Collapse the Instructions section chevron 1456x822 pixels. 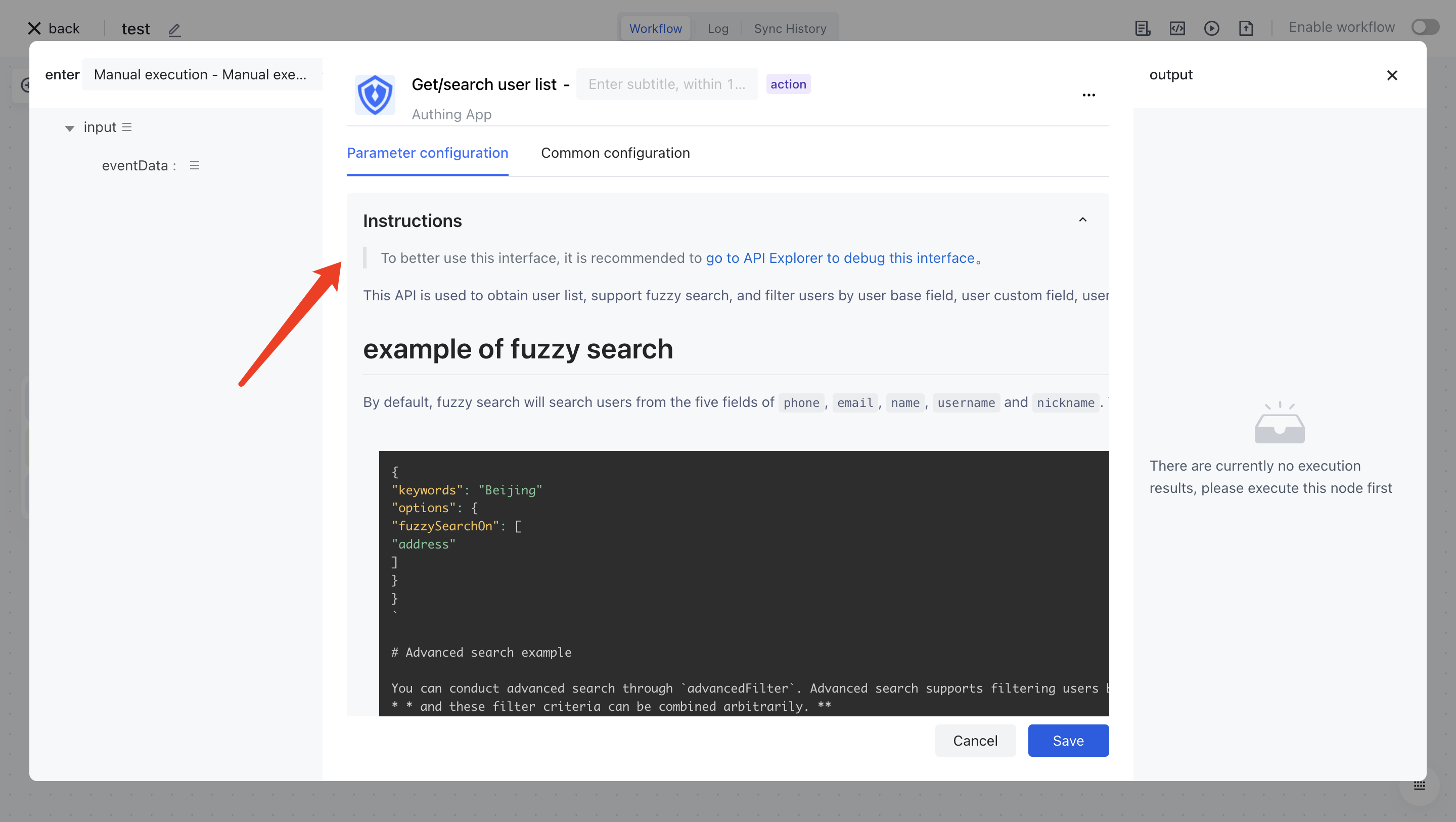[x=1082, y=220]
